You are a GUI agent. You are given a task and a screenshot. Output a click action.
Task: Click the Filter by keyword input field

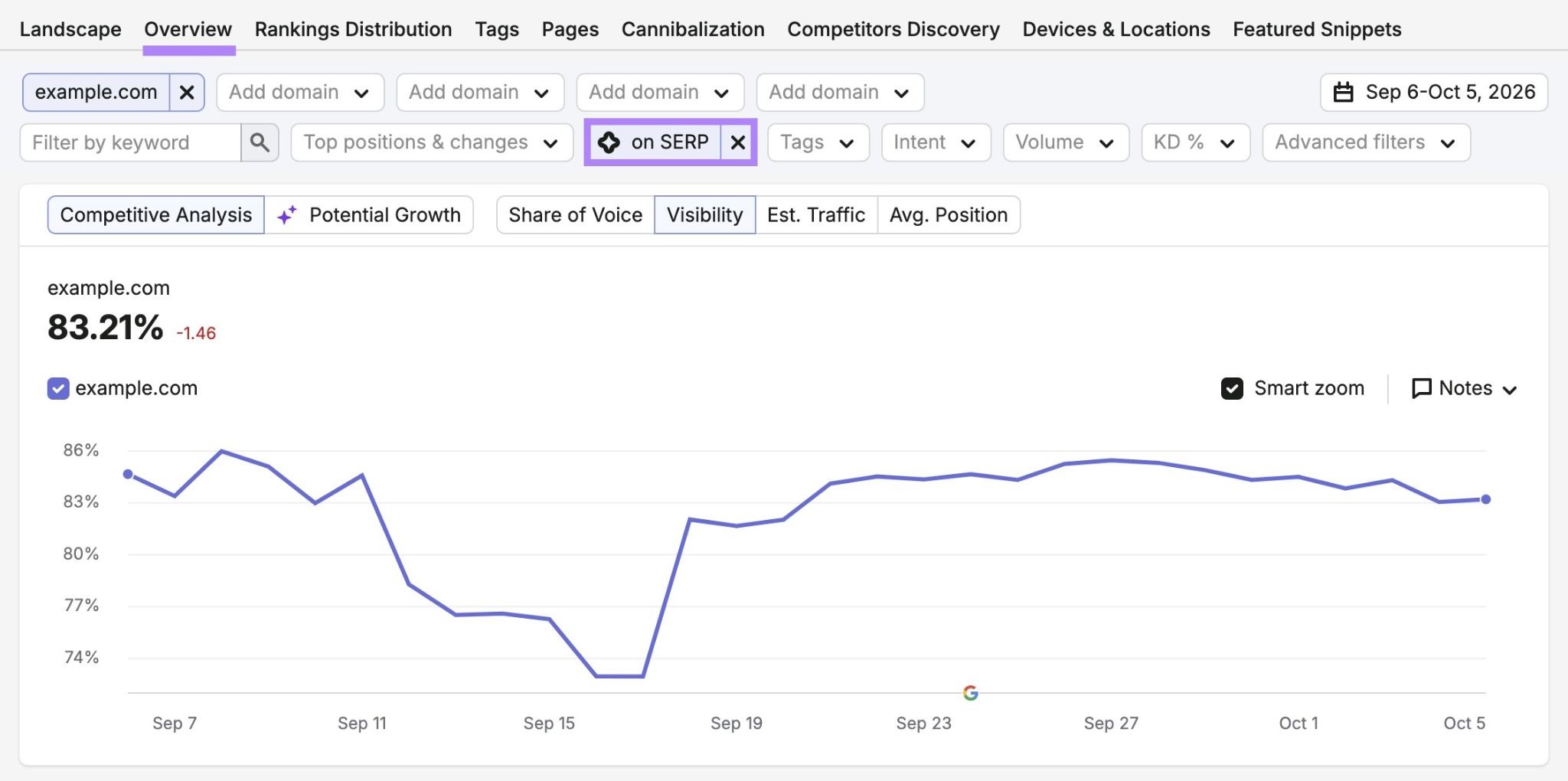pos(131,142)
